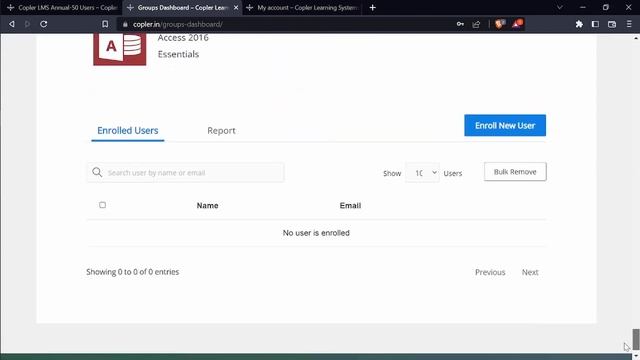
Task: Open the tab search chevron
Action: [x=560, y=7]
